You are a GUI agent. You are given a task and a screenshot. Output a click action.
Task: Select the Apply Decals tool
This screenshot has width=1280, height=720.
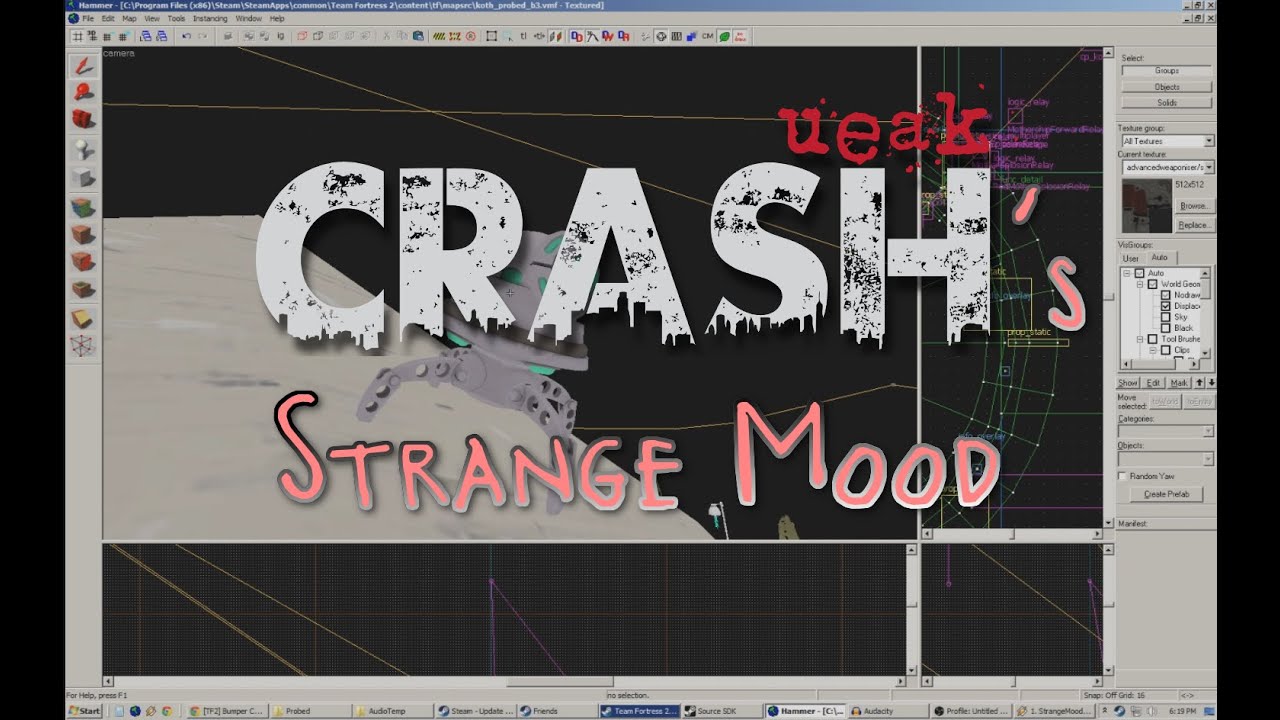coord(82,262)
